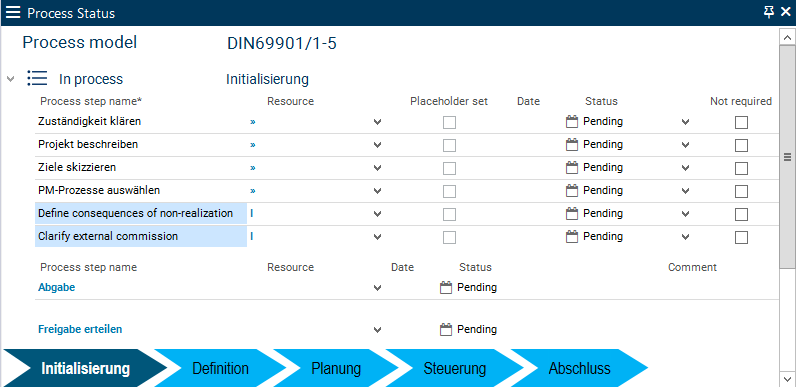
Task: Click the Initialisierung heading beside In process
Action: pos(267,79)
